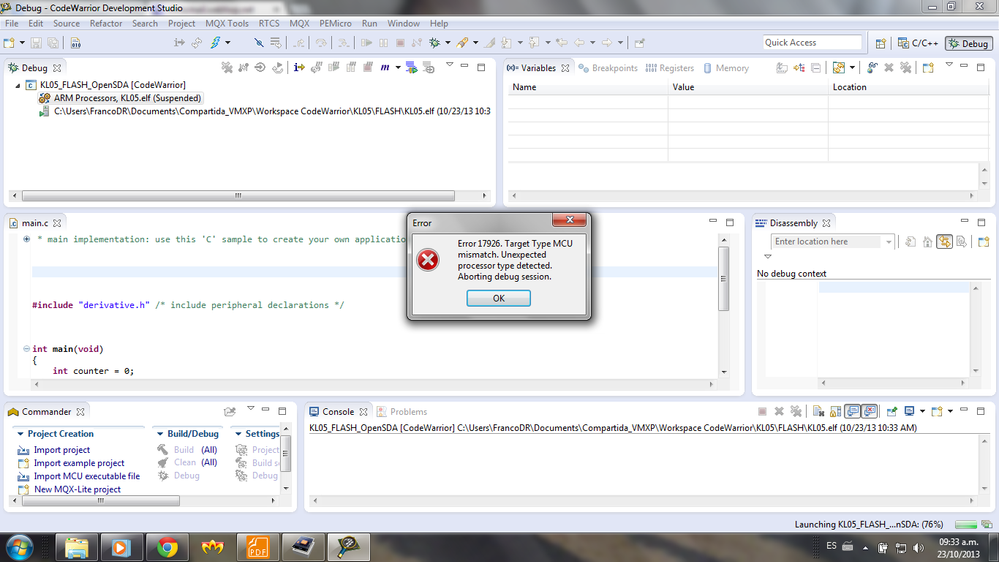Open the Refactor menu

tap(106, 24)
